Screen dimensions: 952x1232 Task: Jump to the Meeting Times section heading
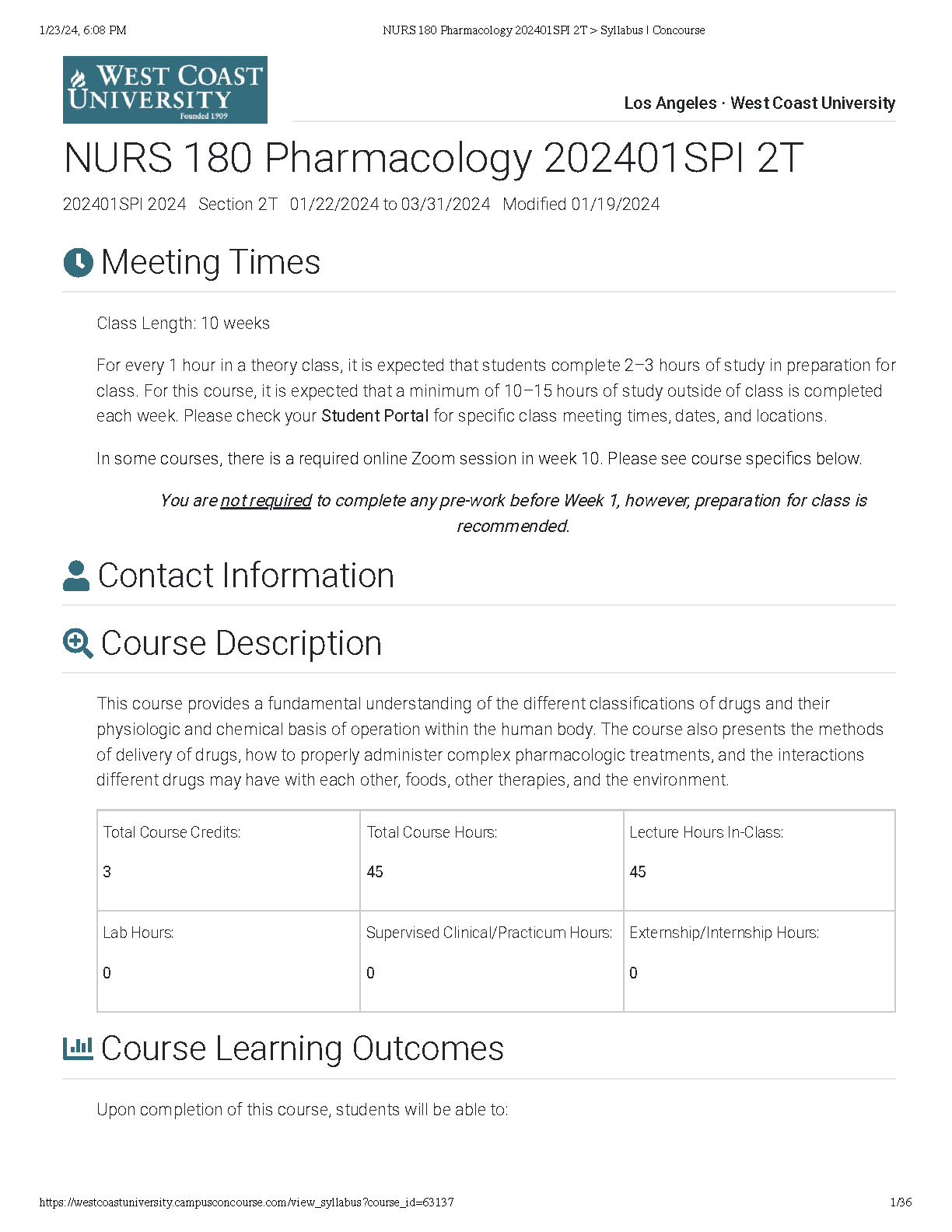click(211, 263)
